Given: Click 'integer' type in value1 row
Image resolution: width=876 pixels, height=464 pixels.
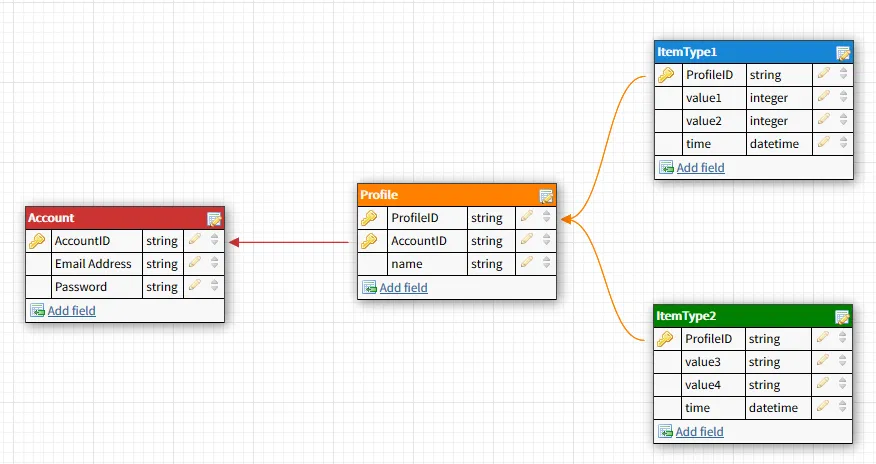Looking at the screenshot, I should click(x=769, y=98).
